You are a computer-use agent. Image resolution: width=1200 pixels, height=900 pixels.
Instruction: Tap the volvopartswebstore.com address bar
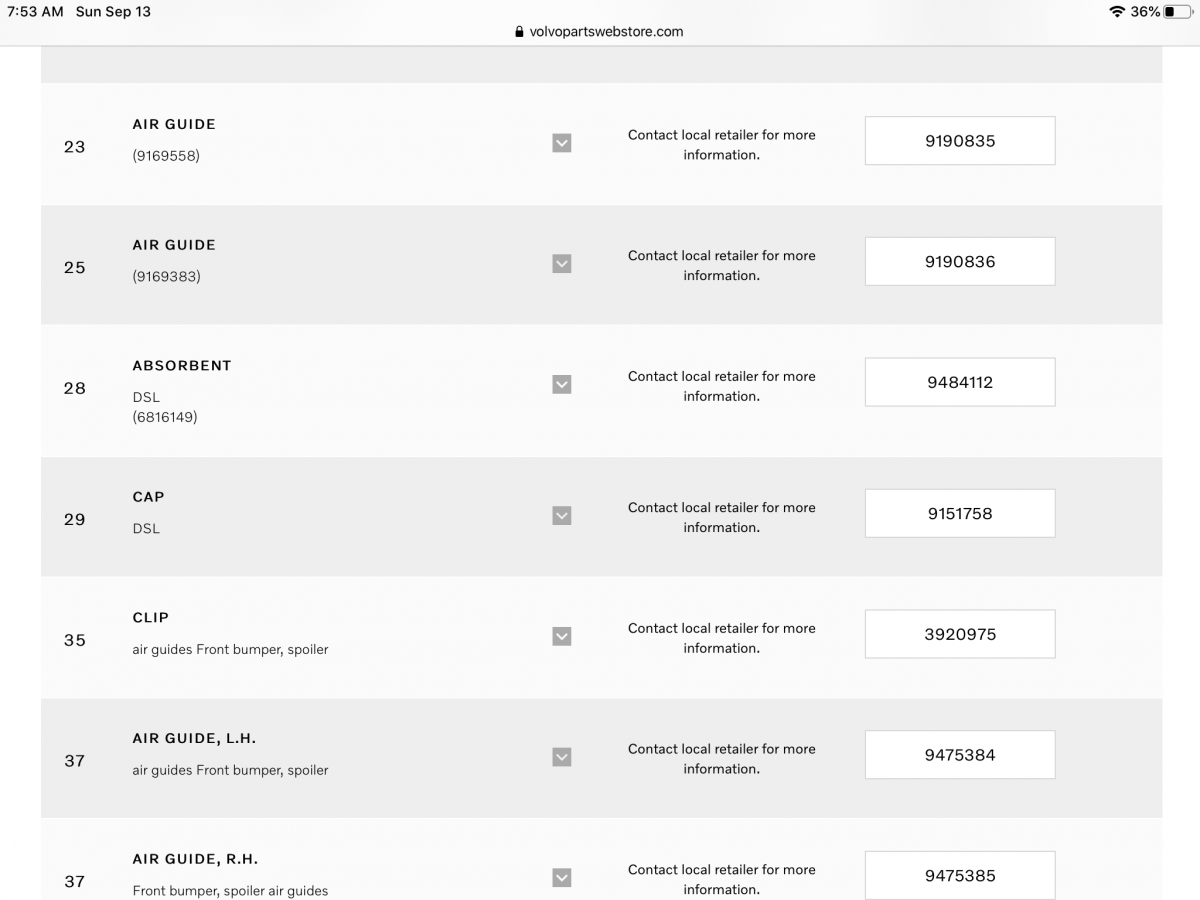click(x=606, y=32)
